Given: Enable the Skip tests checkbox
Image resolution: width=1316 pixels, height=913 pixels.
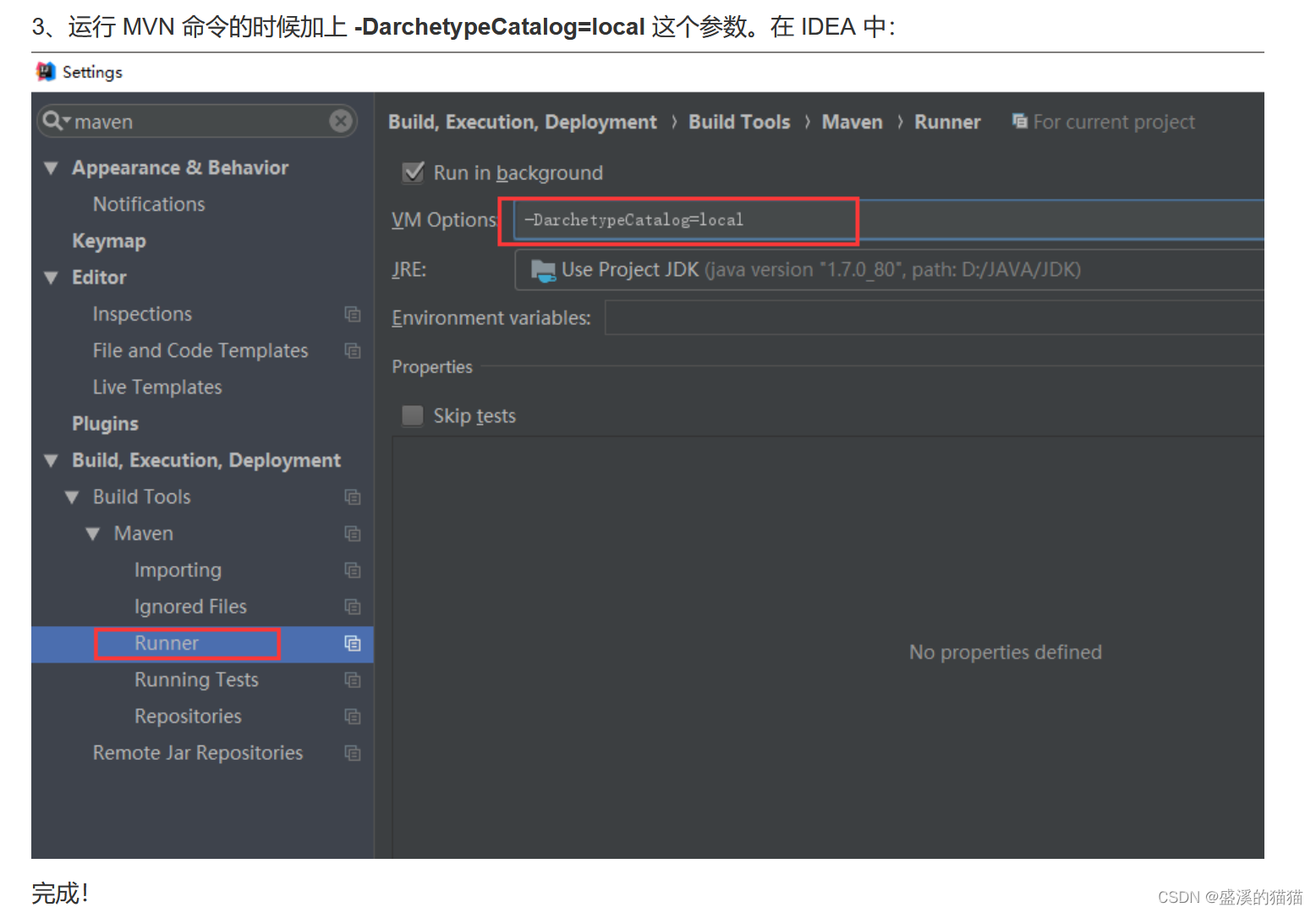Looking at the screenshot, I should 413,415.
